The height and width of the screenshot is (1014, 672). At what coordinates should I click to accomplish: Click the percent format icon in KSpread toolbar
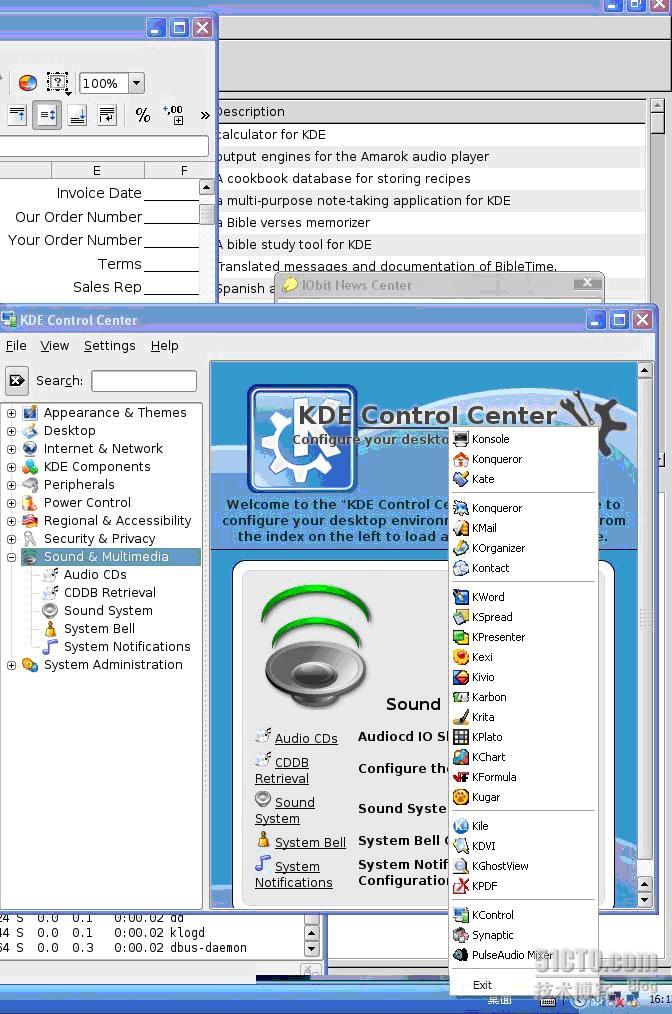143,115
